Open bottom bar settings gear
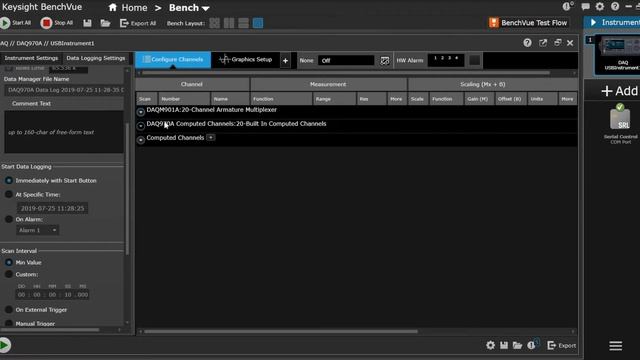 point(490,345)
